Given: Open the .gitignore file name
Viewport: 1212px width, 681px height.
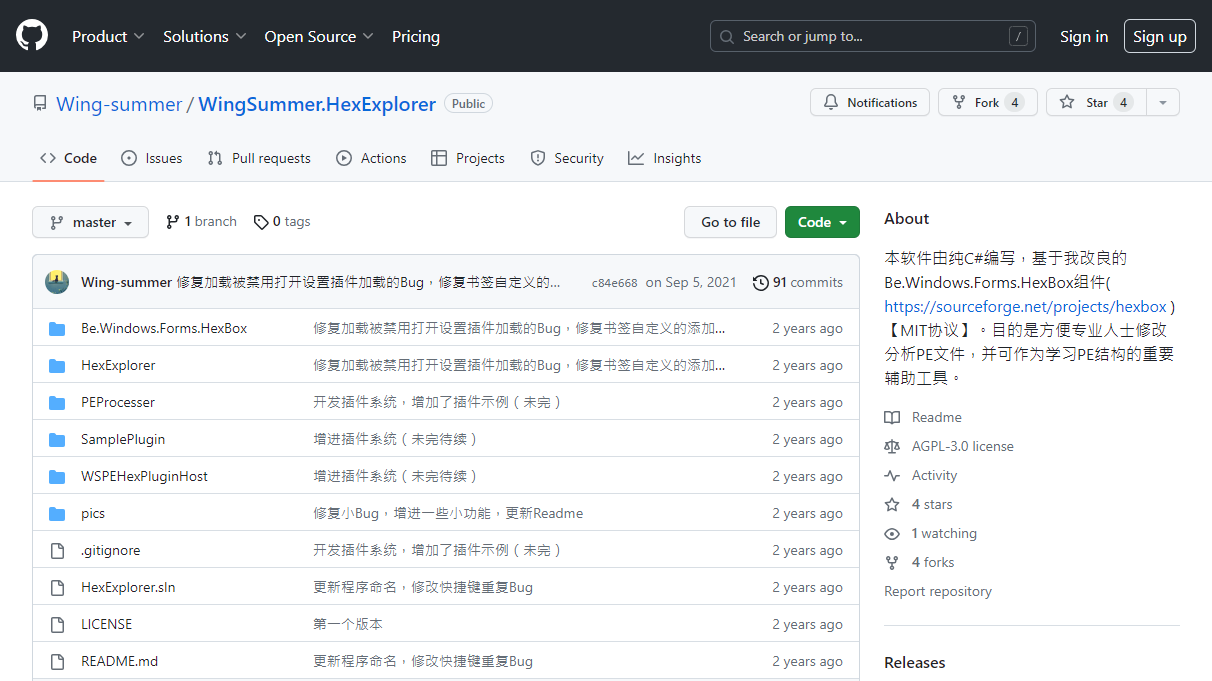Looking at the screenshot, I should [110, 550].
